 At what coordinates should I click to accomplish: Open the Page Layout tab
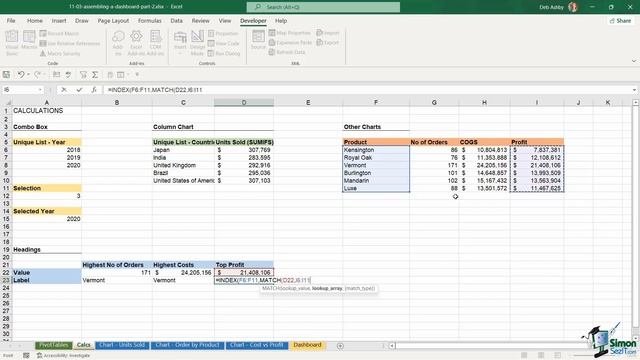pos(113,21)
